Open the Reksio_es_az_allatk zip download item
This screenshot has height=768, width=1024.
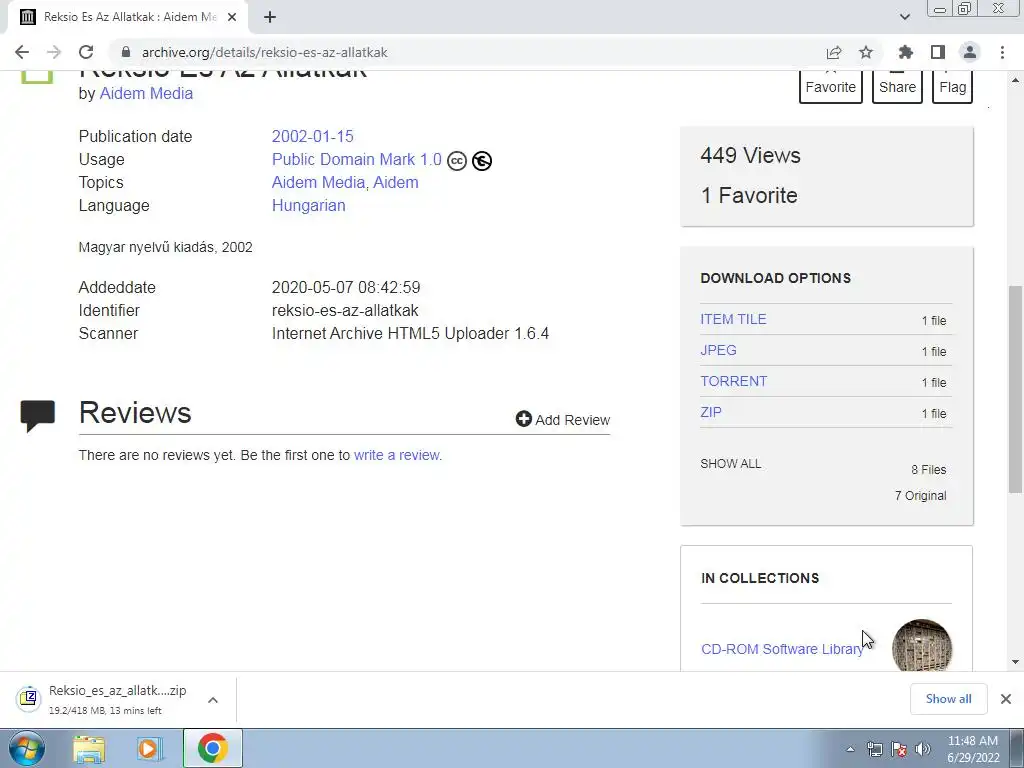tap(104, 699)
